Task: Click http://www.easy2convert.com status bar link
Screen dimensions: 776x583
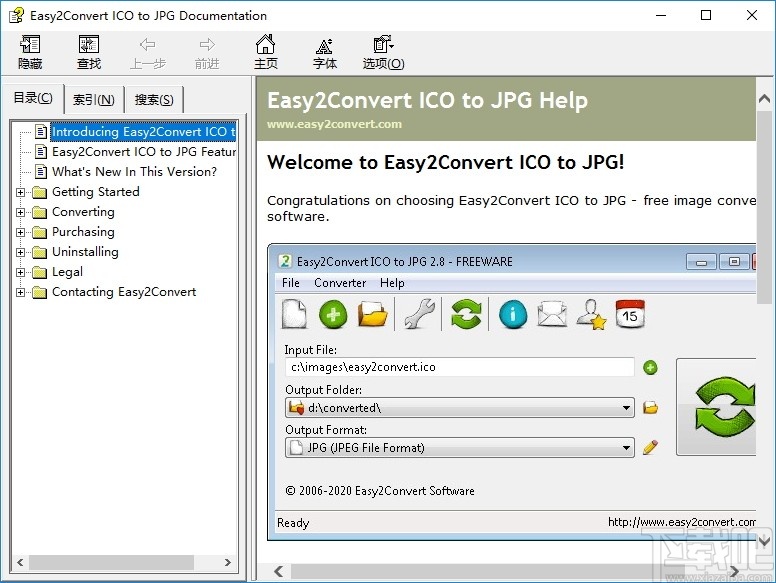Action: pyautogui.click(x=681, y=522)
